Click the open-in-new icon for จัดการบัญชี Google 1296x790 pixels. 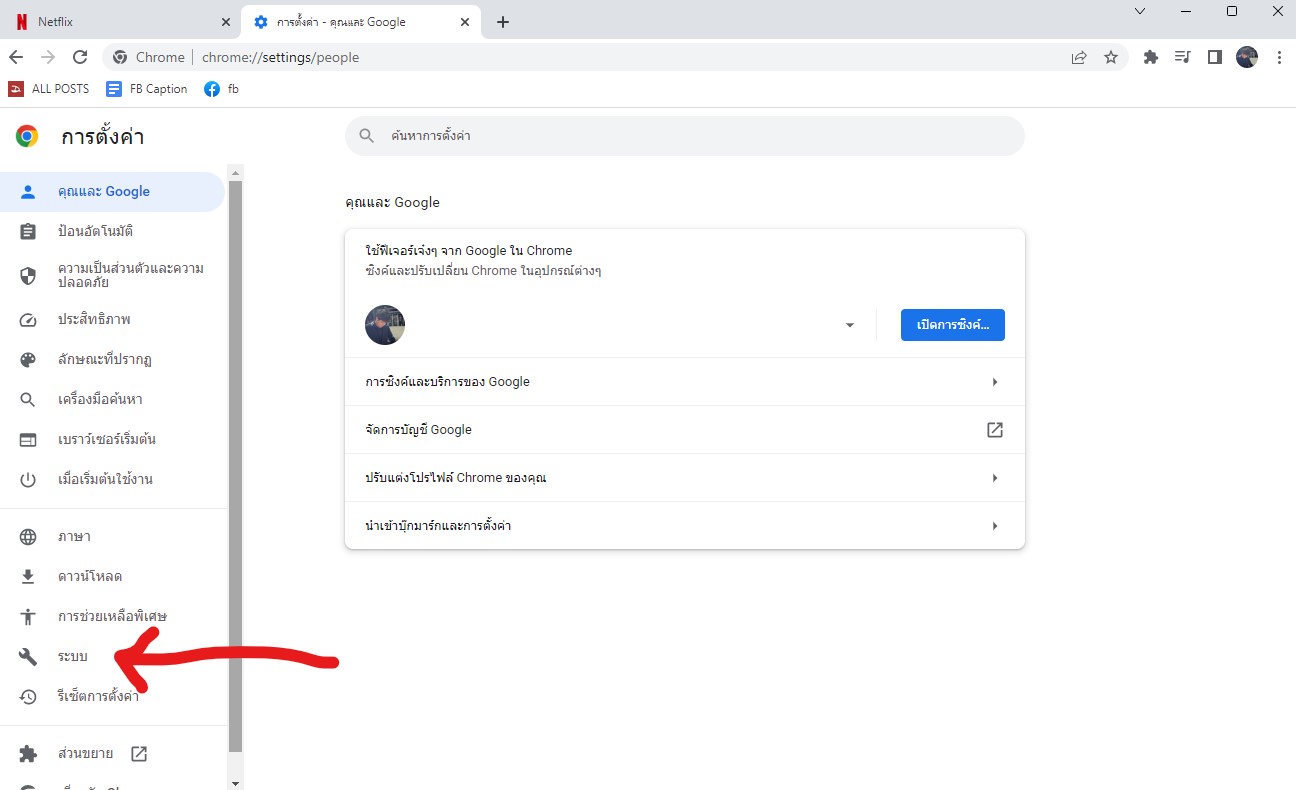994,430
